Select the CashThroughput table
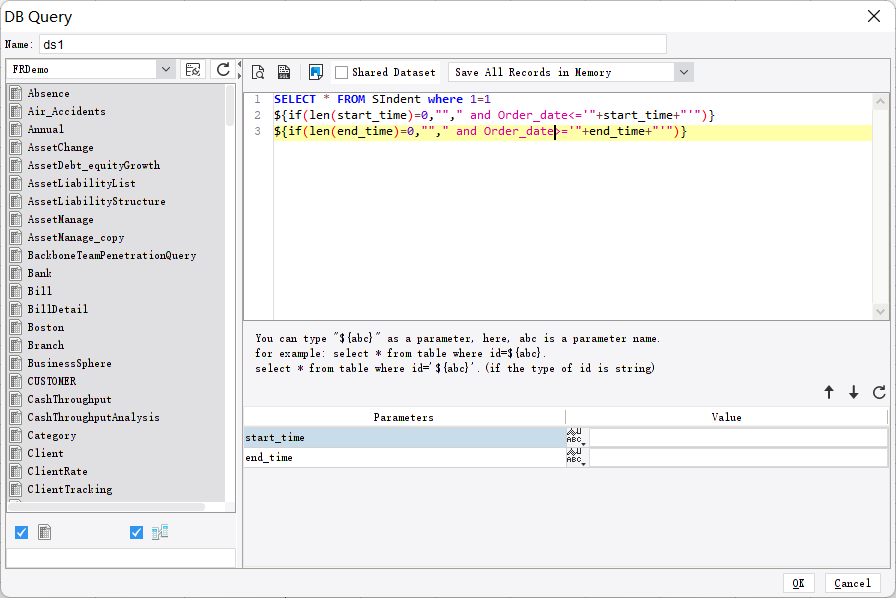This screenshot has height=598, width=896. pos(70,400)
